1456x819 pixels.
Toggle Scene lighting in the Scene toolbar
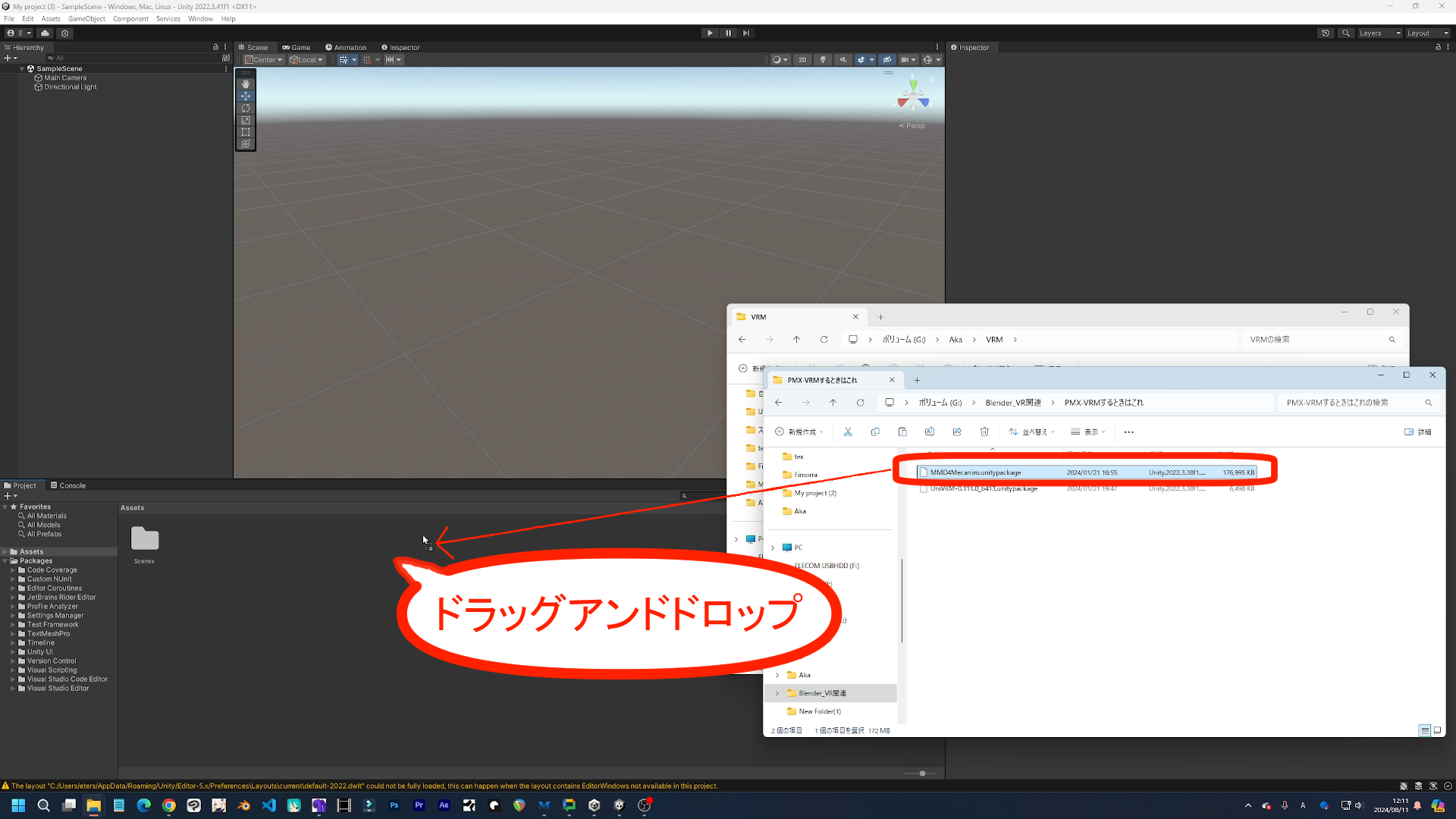coord(823,59)
